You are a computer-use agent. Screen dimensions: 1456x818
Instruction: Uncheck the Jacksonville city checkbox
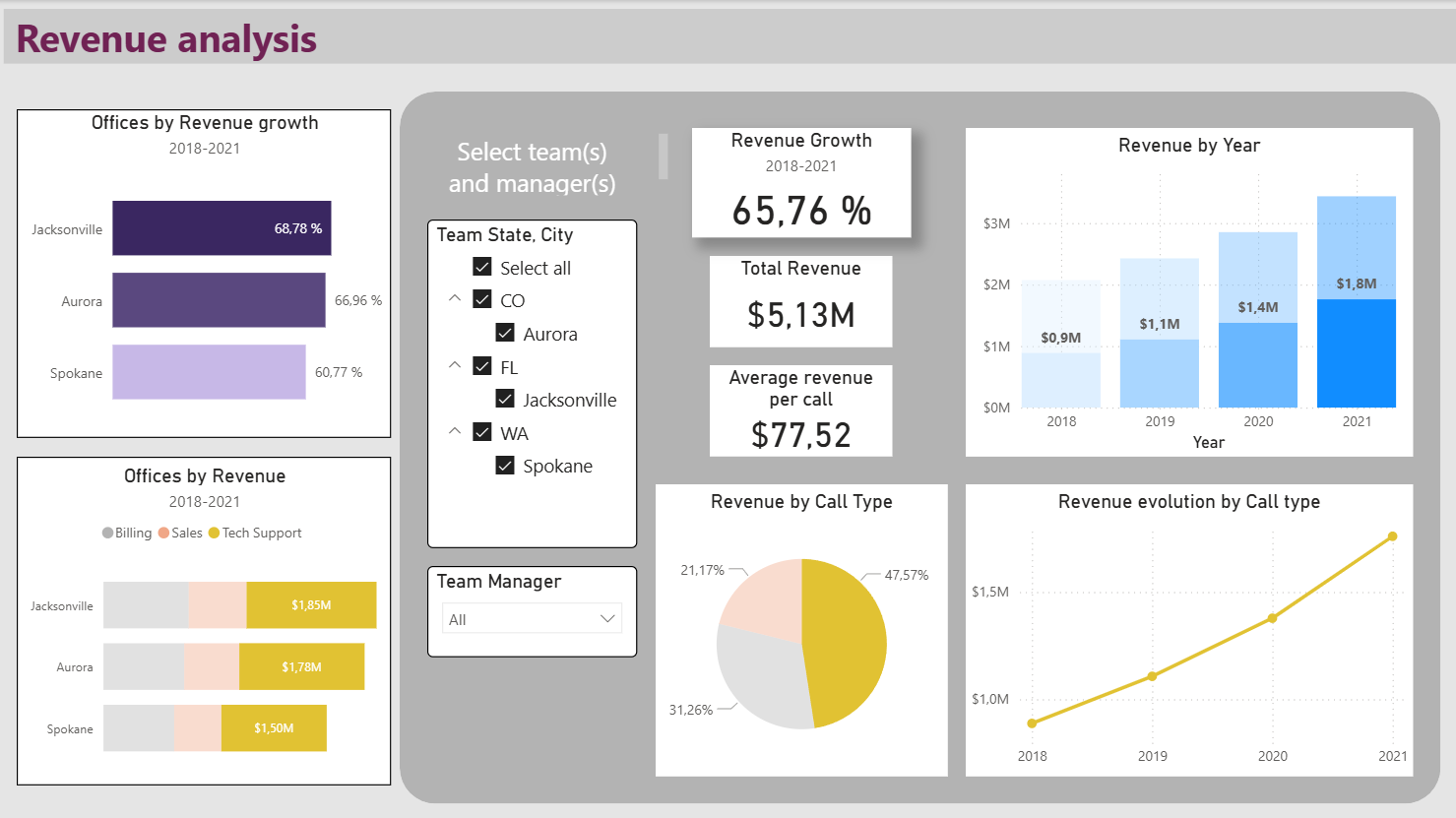coord(505,399)
